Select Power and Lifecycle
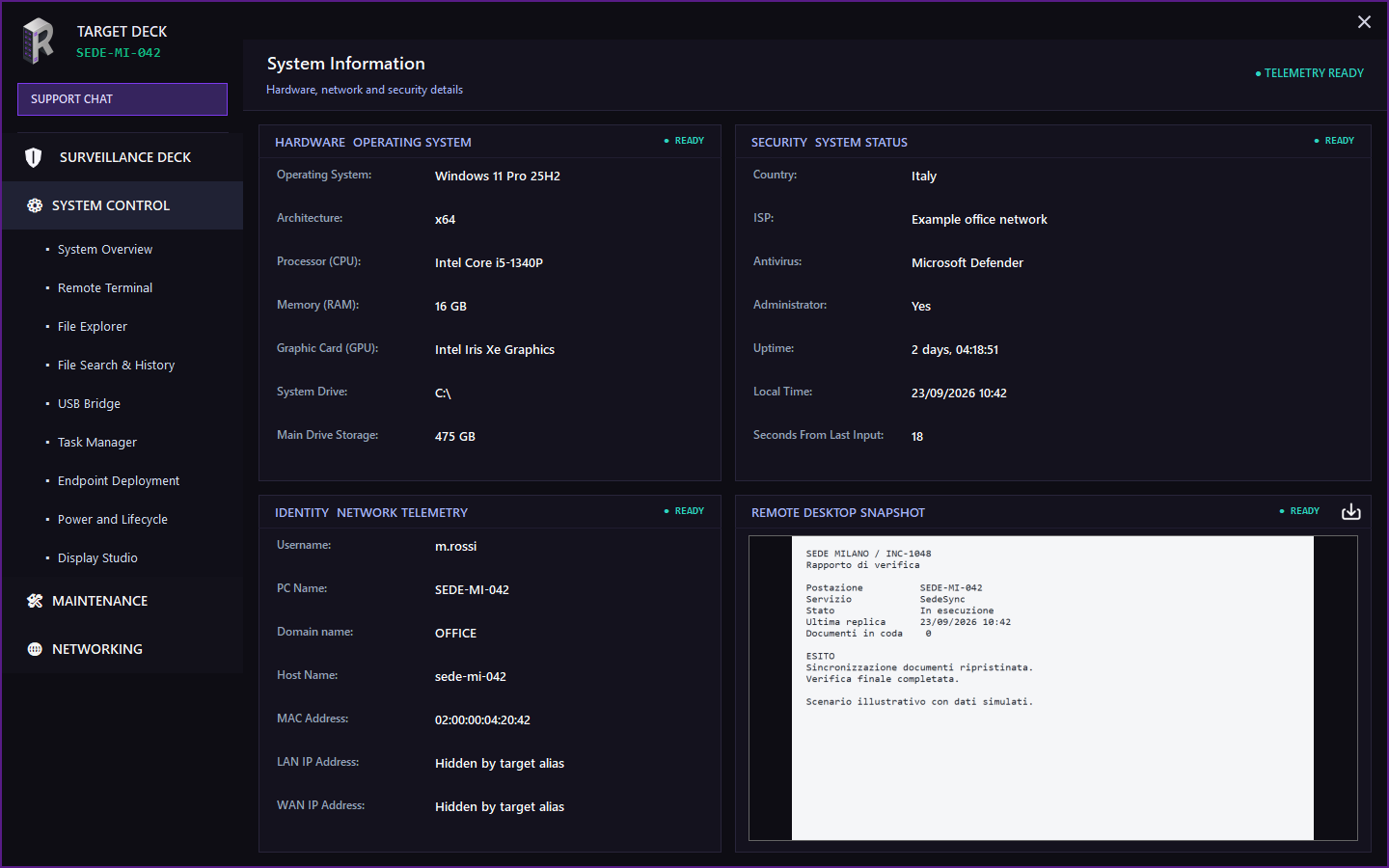This screenshot has height=868, width=1389. (x=113, y=519)
